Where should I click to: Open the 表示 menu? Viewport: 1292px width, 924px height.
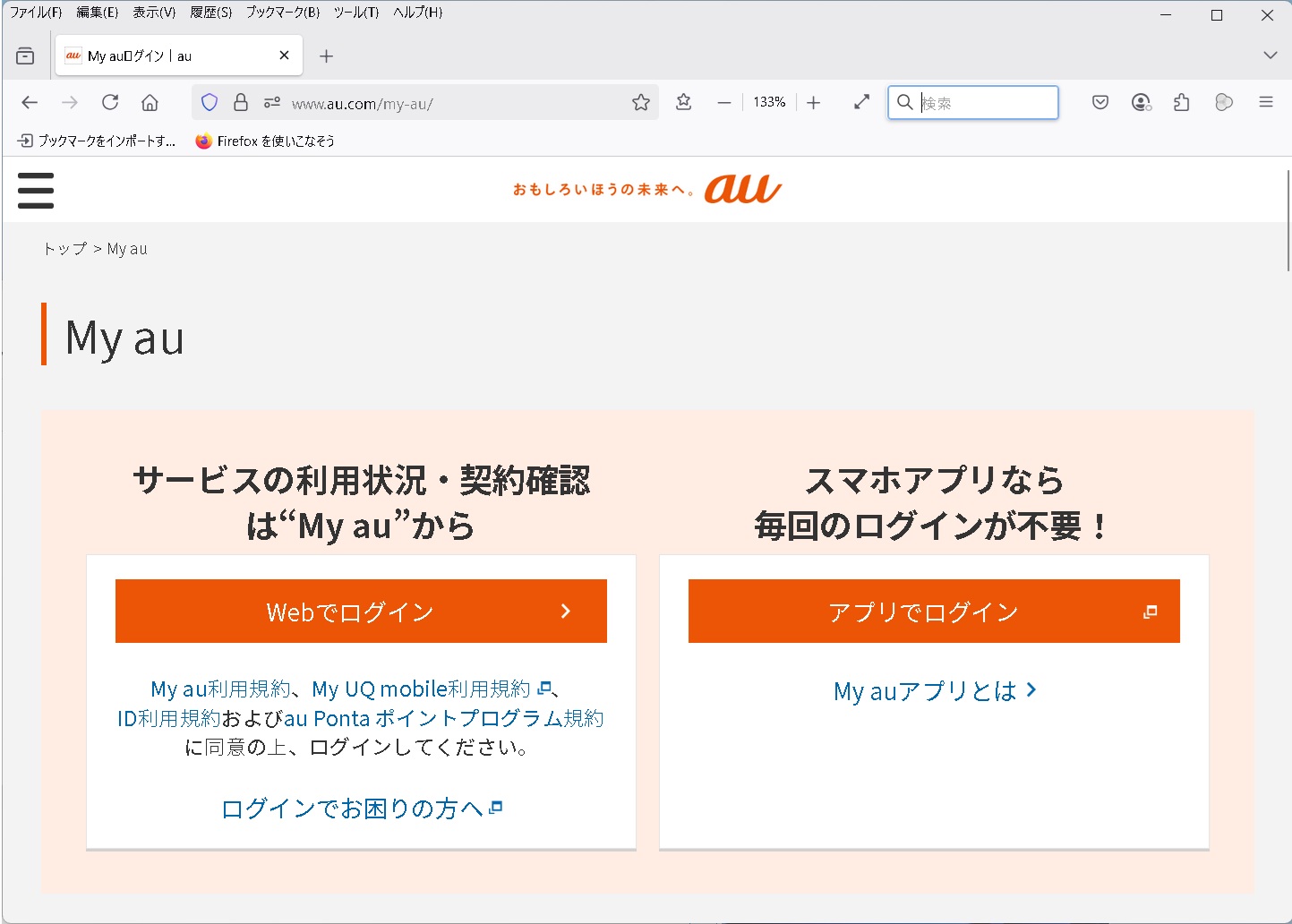(x=154, y=13)
